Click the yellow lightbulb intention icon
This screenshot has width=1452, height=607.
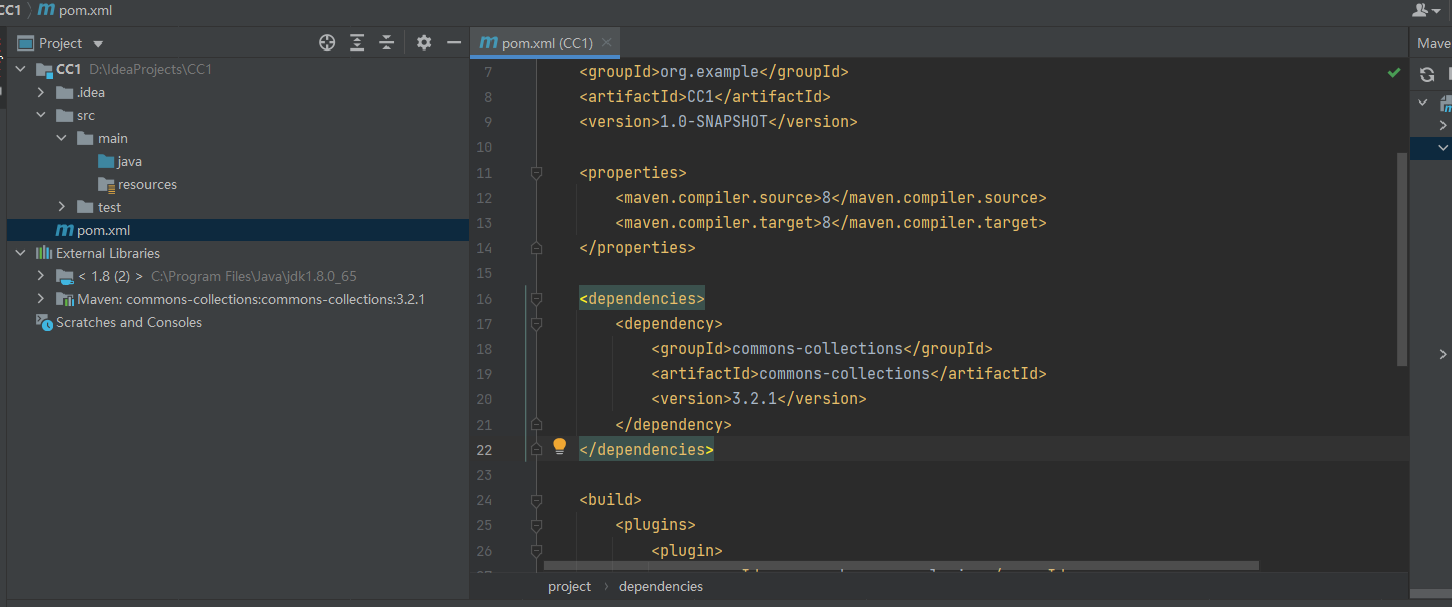pyautogui.click(x=560, y=446)
